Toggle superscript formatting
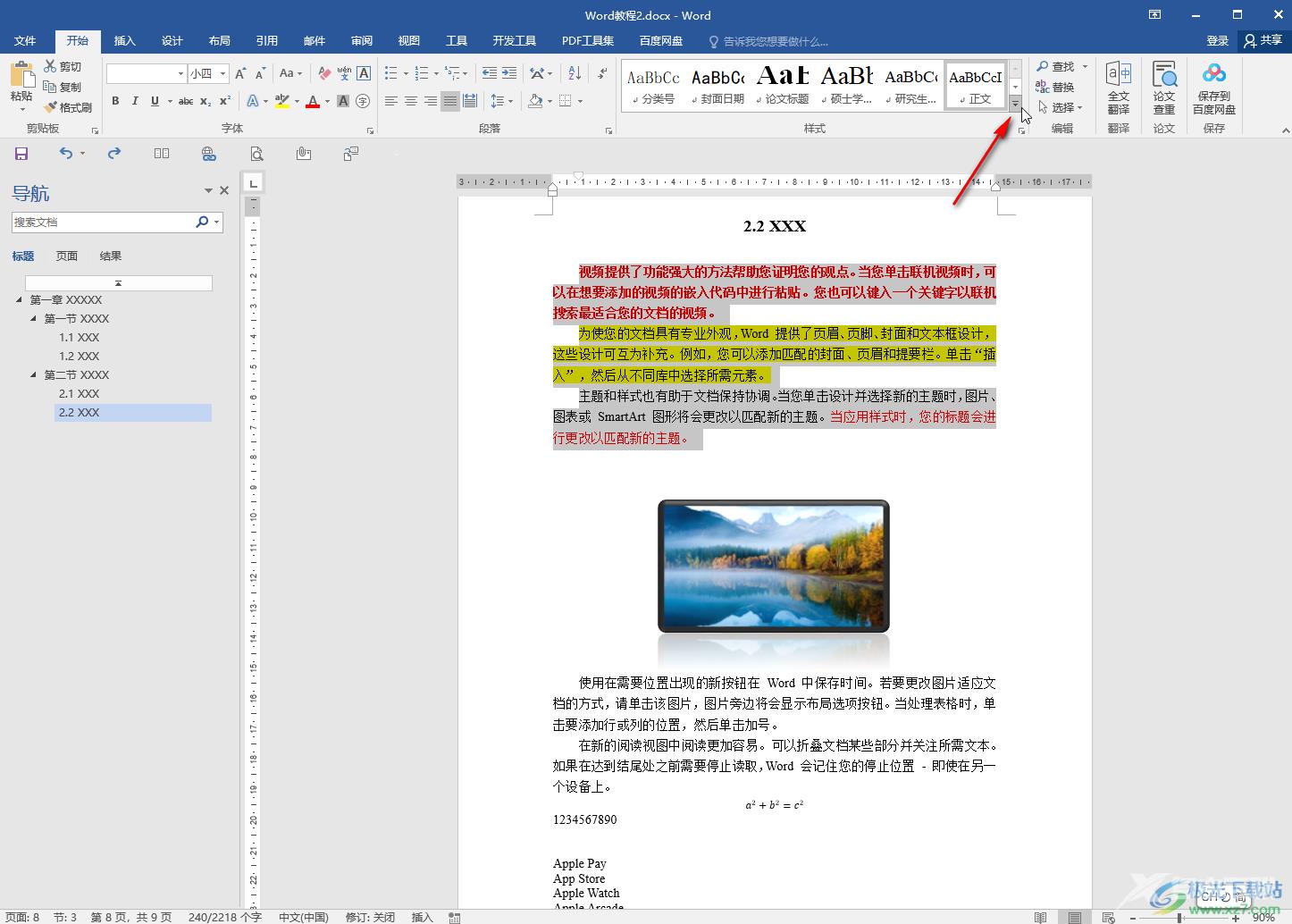This screenshot has width=1292, height=924. [x=225, y=101]
